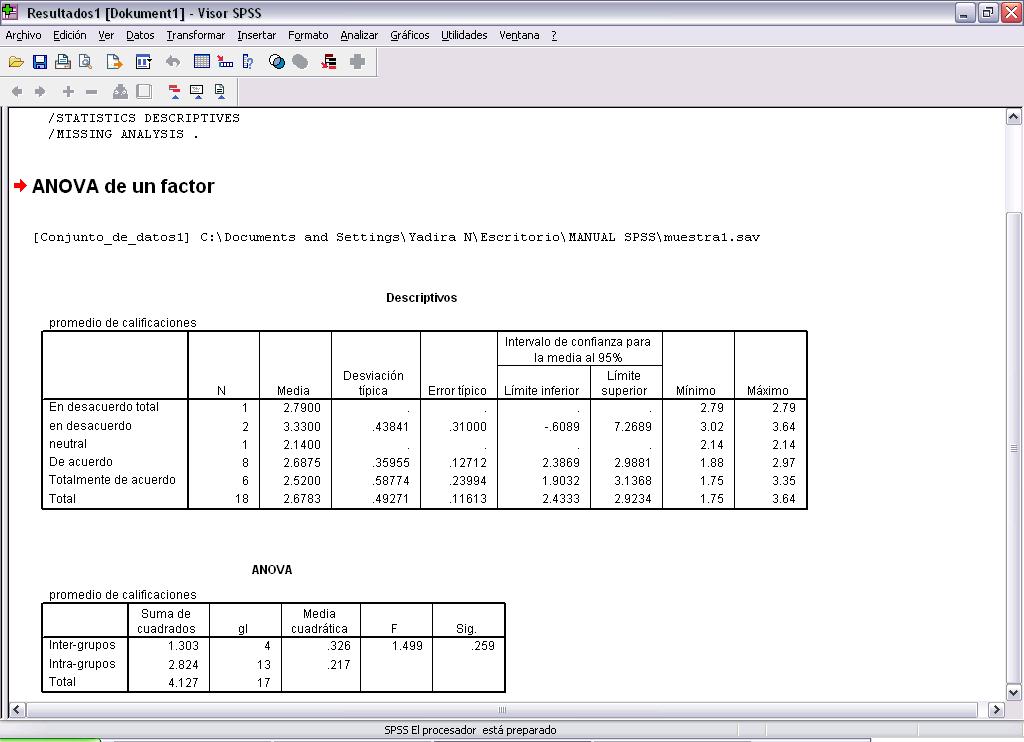Click the Promote left arrow icon
Screen dimensions: 1024x742
pyautogui.click(x=17, y=91)
